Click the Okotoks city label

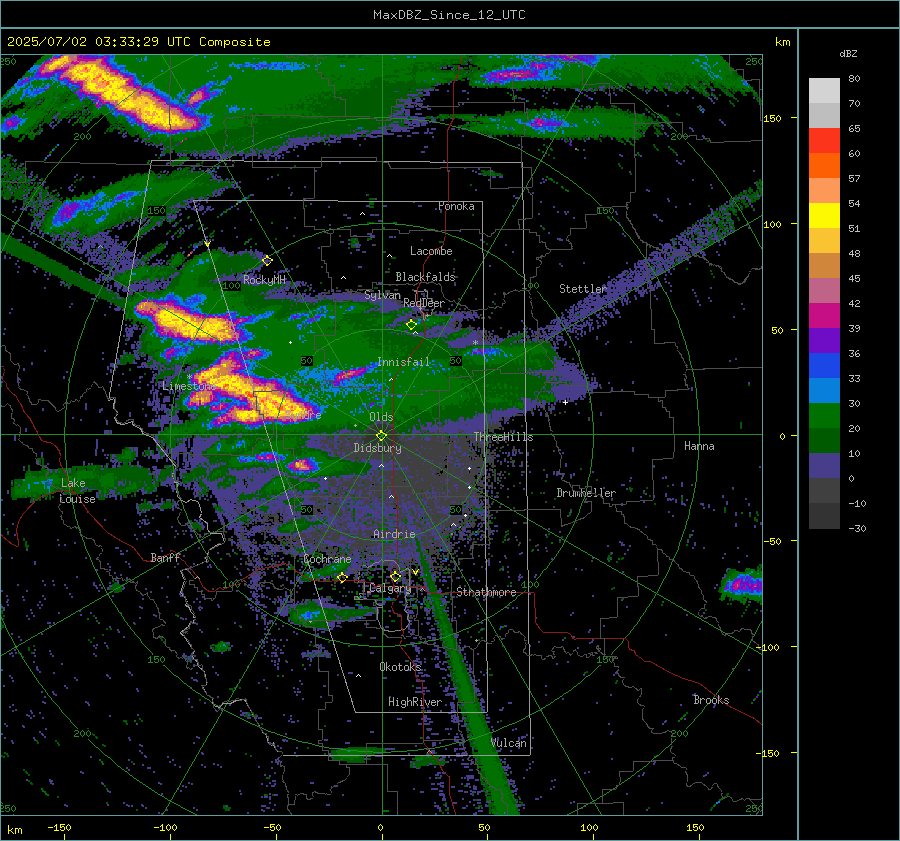click(x=400, y=666)
